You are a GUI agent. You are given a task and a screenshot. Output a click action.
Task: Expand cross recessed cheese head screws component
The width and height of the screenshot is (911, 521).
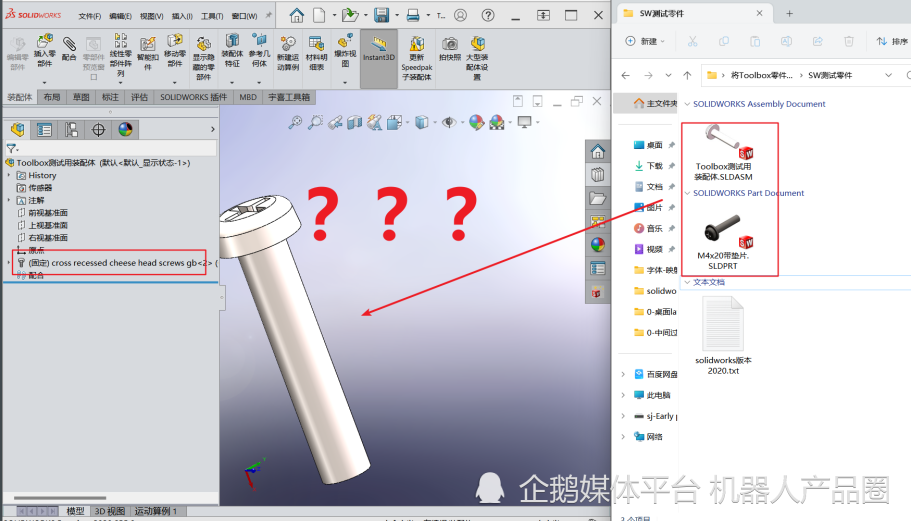9,263
